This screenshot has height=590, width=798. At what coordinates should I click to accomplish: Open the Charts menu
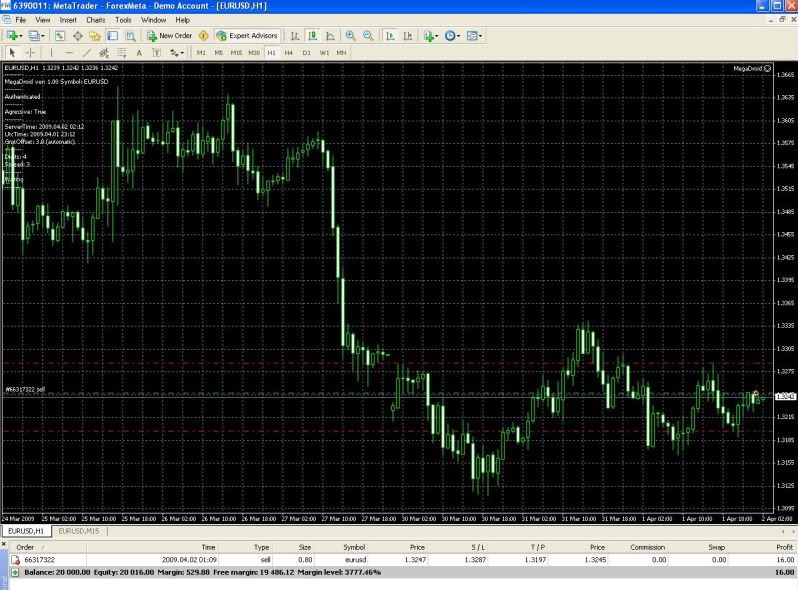point(96,20)
